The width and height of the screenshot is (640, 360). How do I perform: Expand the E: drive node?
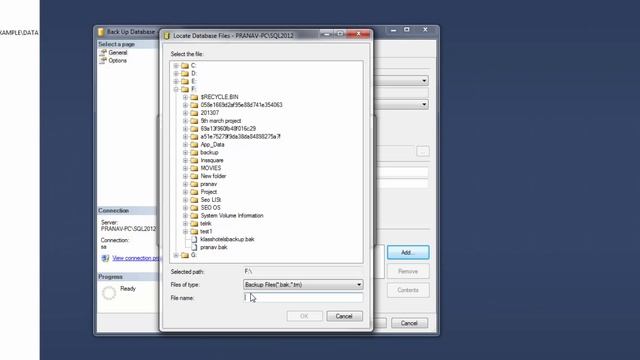click(x=176, y=81)
